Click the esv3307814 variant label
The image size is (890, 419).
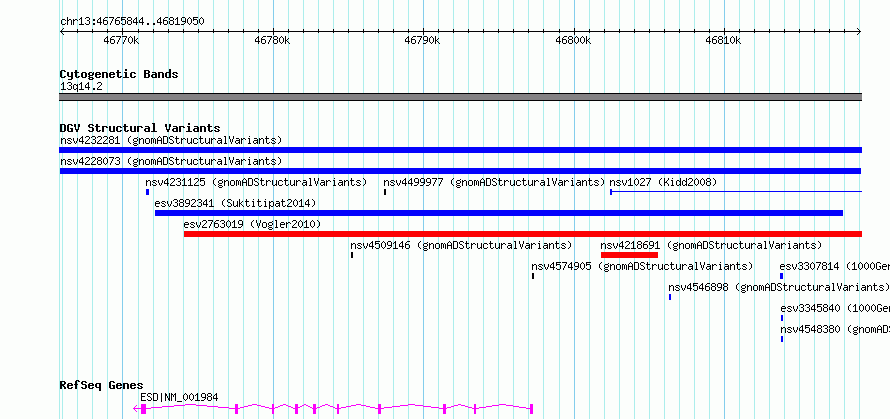pyautogui.click(x=834, y=266)
